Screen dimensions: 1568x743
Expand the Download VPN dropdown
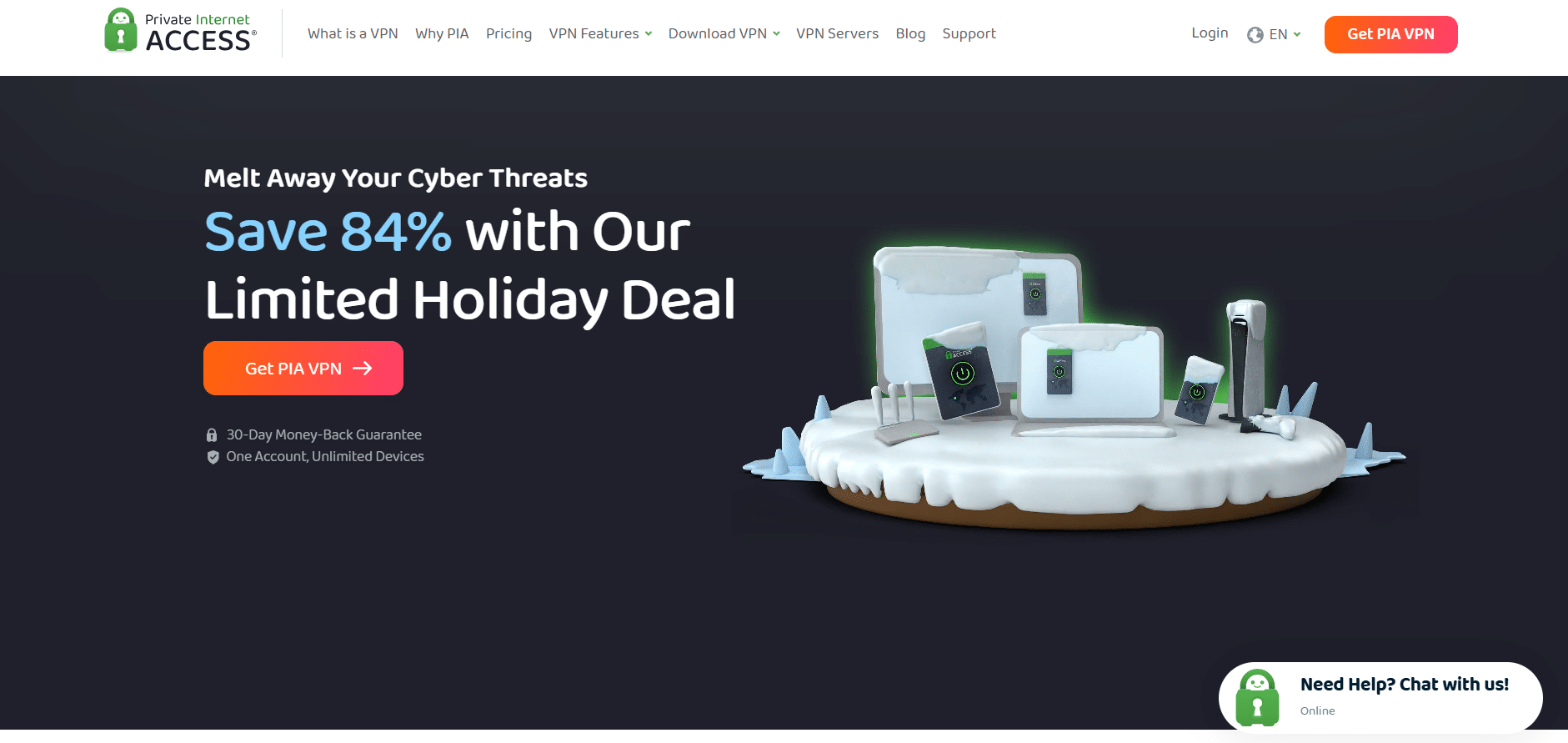click(724, 34)
